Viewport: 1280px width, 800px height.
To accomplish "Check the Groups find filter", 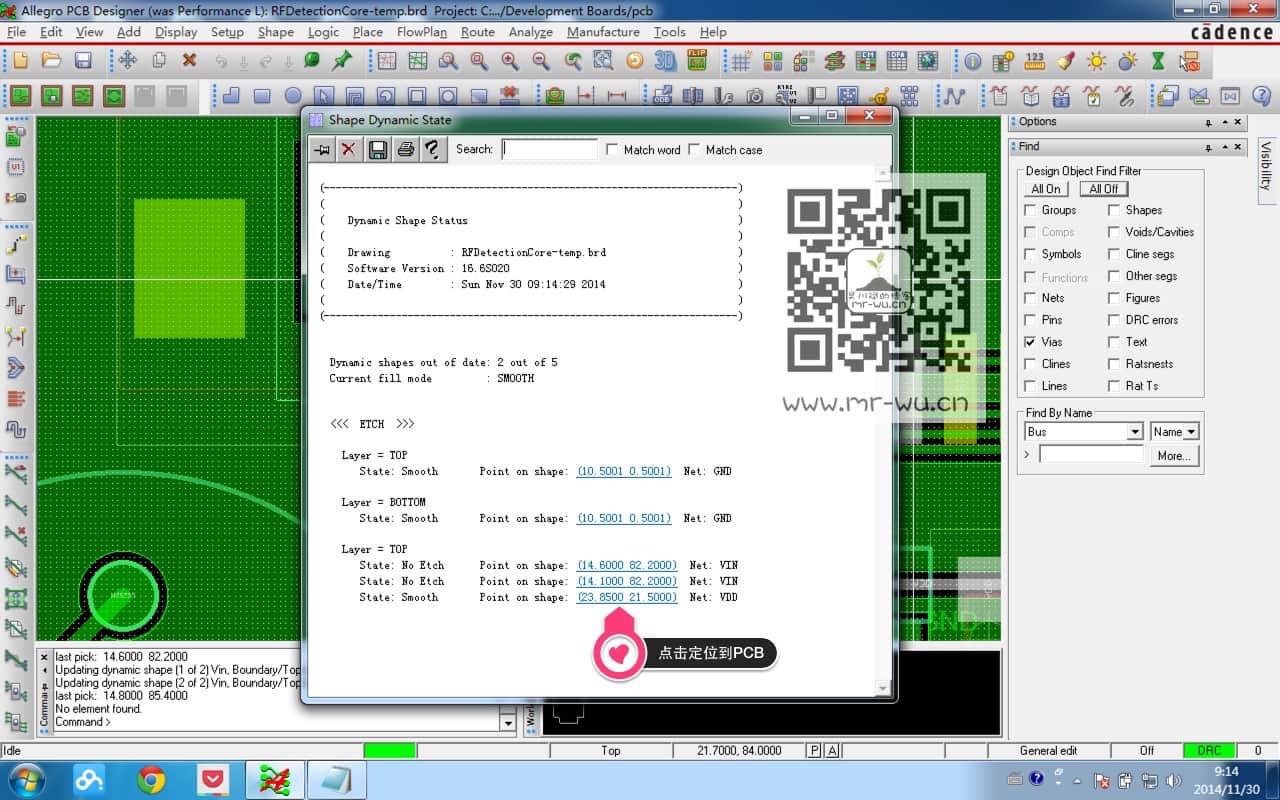I will [1031, 210].
